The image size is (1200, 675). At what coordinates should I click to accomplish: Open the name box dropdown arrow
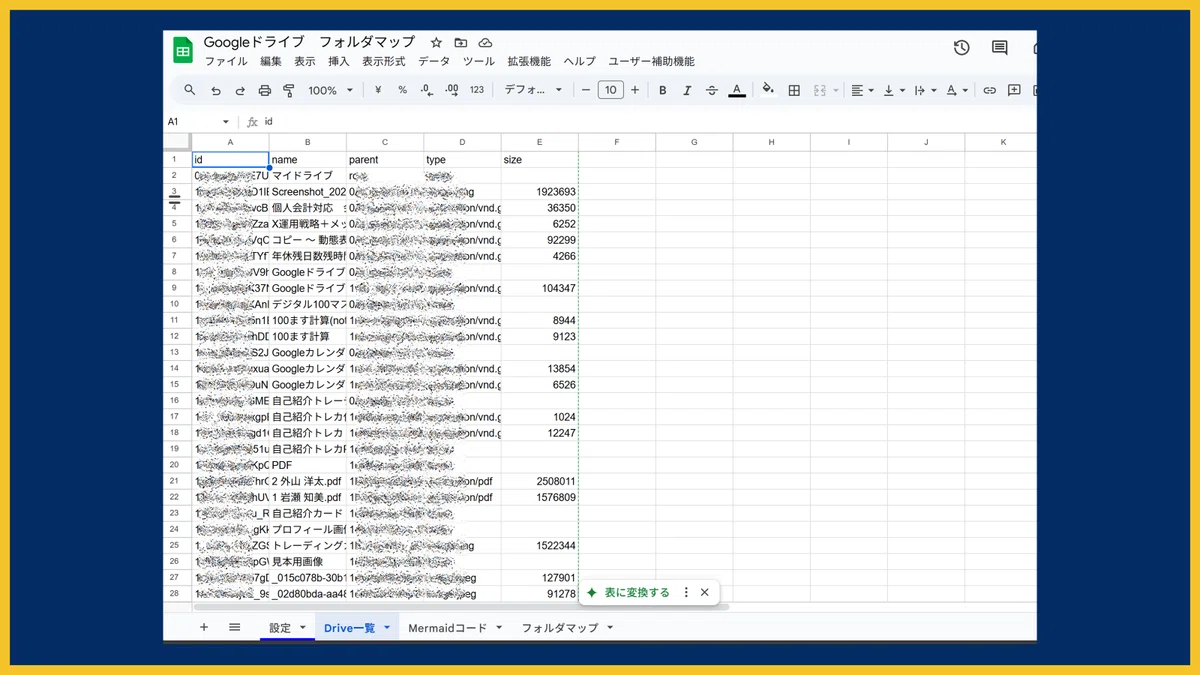[225, 122]
